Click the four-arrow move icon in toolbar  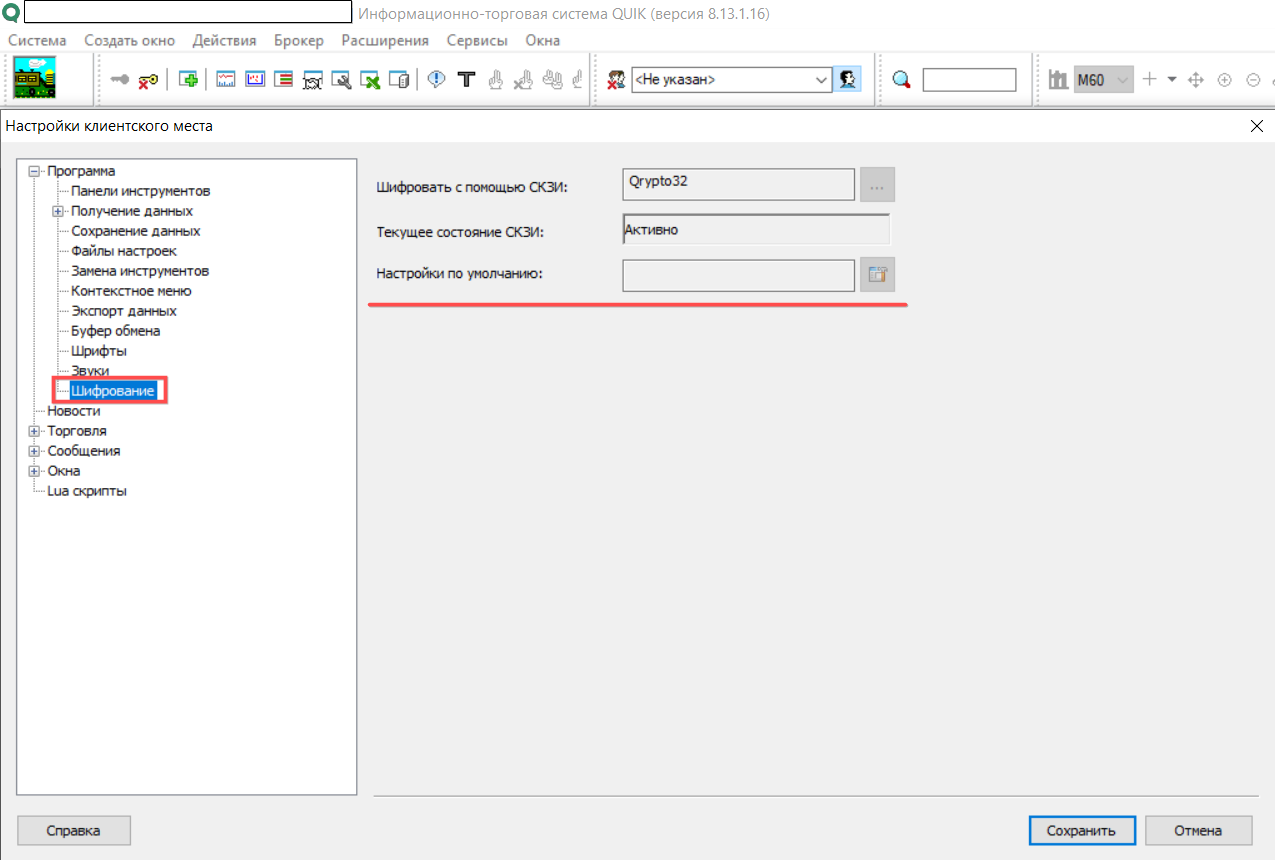click(1195, 80)
